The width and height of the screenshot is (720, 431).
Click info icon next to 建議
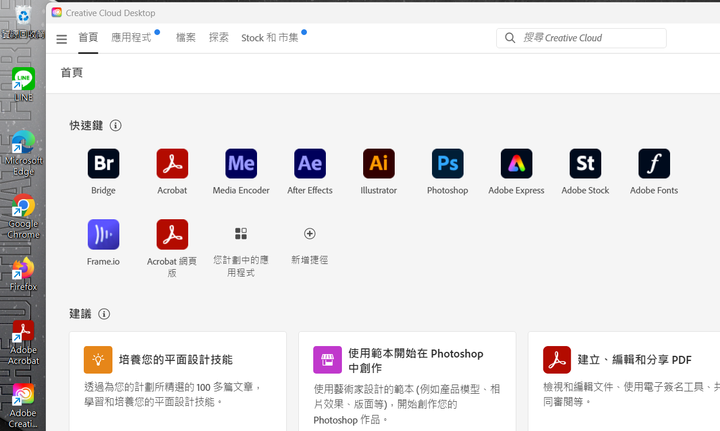point(104,314)
